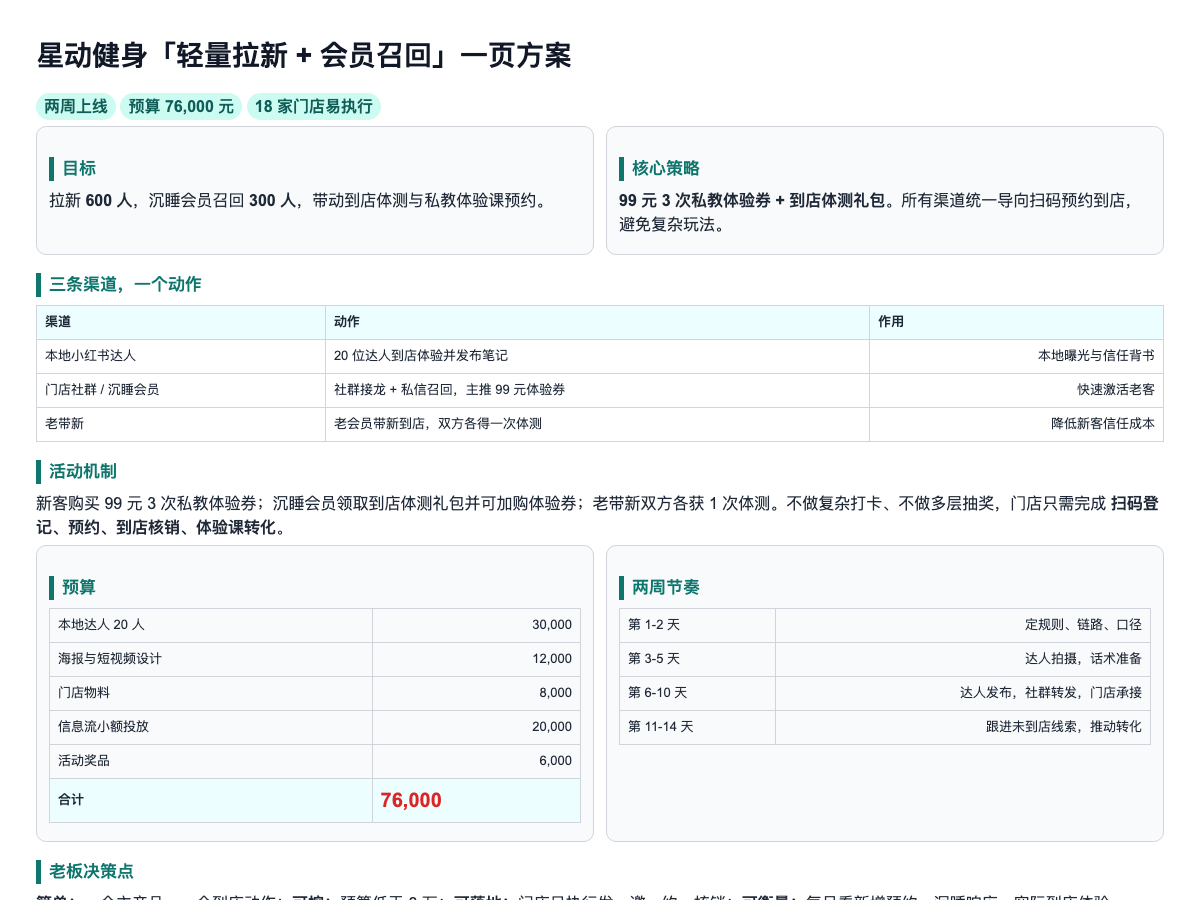Click the 快速激活老客 cell
Viewport: 1200px width, 900px height.
tap(1016, 390)
